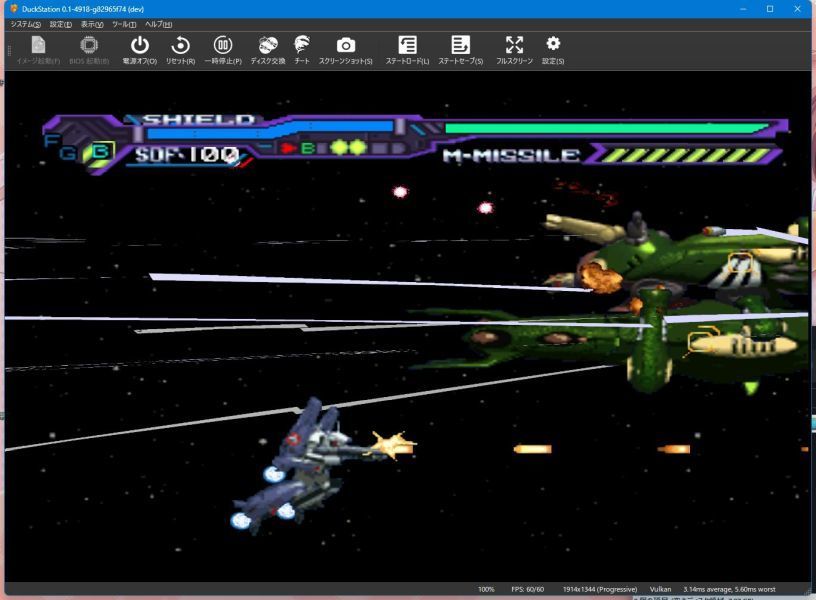Open the ヘルプ (Help) menu

(158, 24)
